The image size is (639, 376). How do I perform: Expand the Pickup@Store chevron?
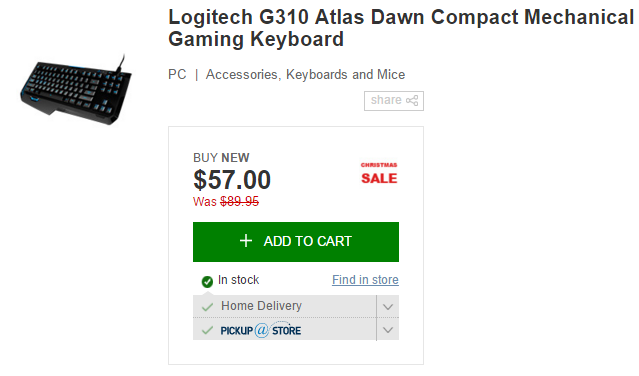(388, 330)
